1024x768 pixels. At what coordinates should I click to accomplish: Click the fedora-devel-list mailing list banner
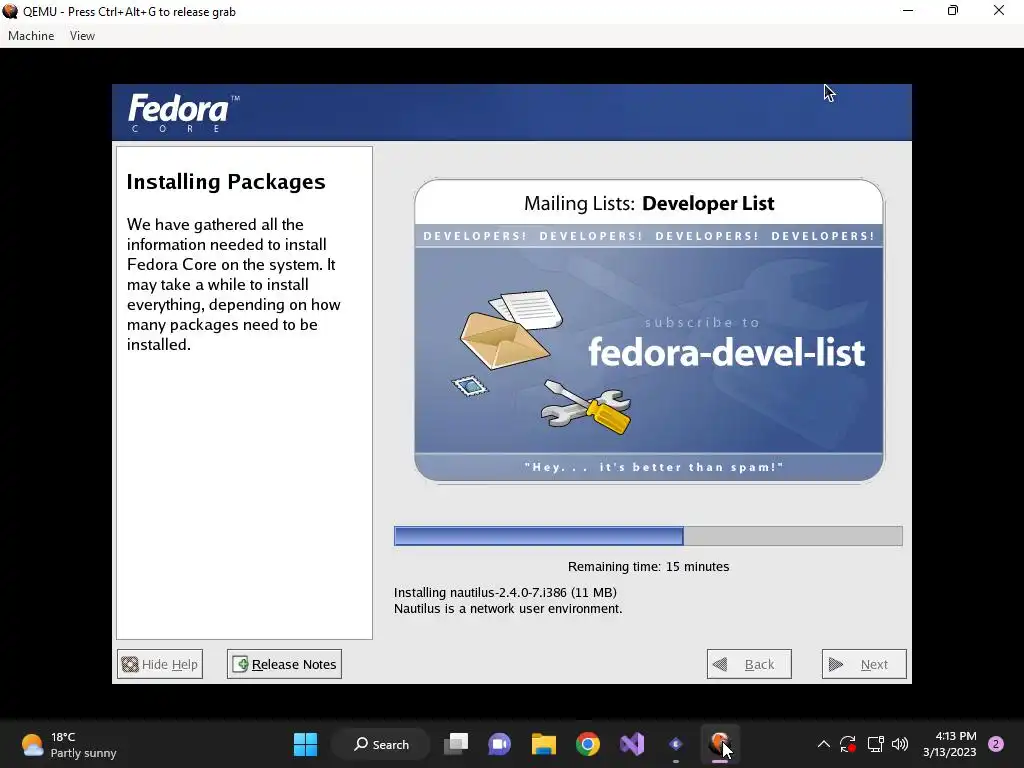coord(648,331)
